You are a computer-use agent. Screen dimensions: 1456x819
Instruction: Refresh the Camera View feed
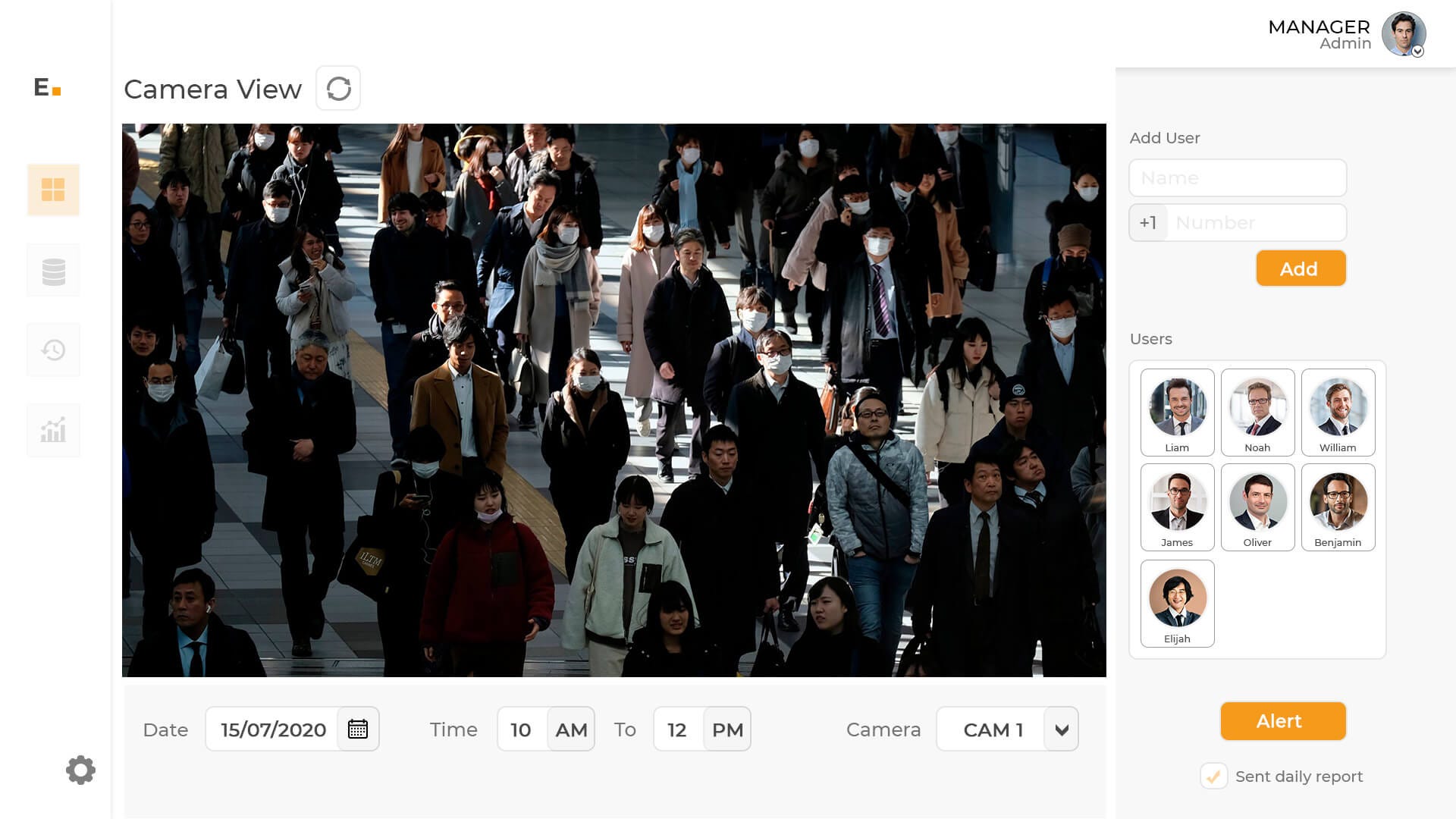point(338,89)
